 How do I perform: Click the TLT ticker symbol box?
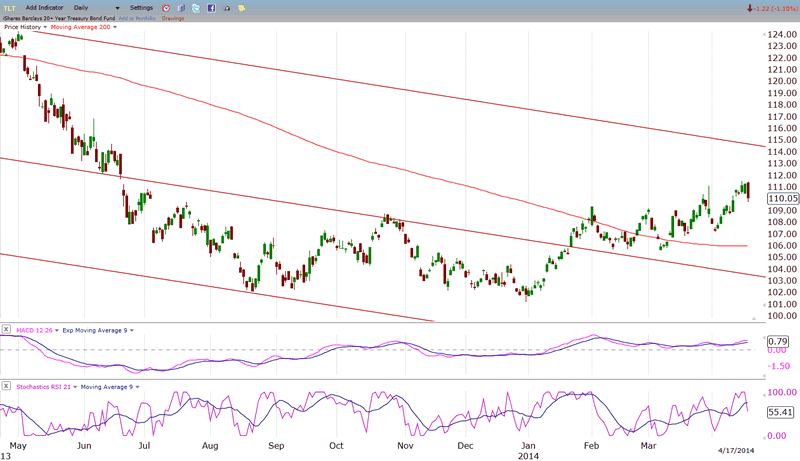click(x=11, y=7)
